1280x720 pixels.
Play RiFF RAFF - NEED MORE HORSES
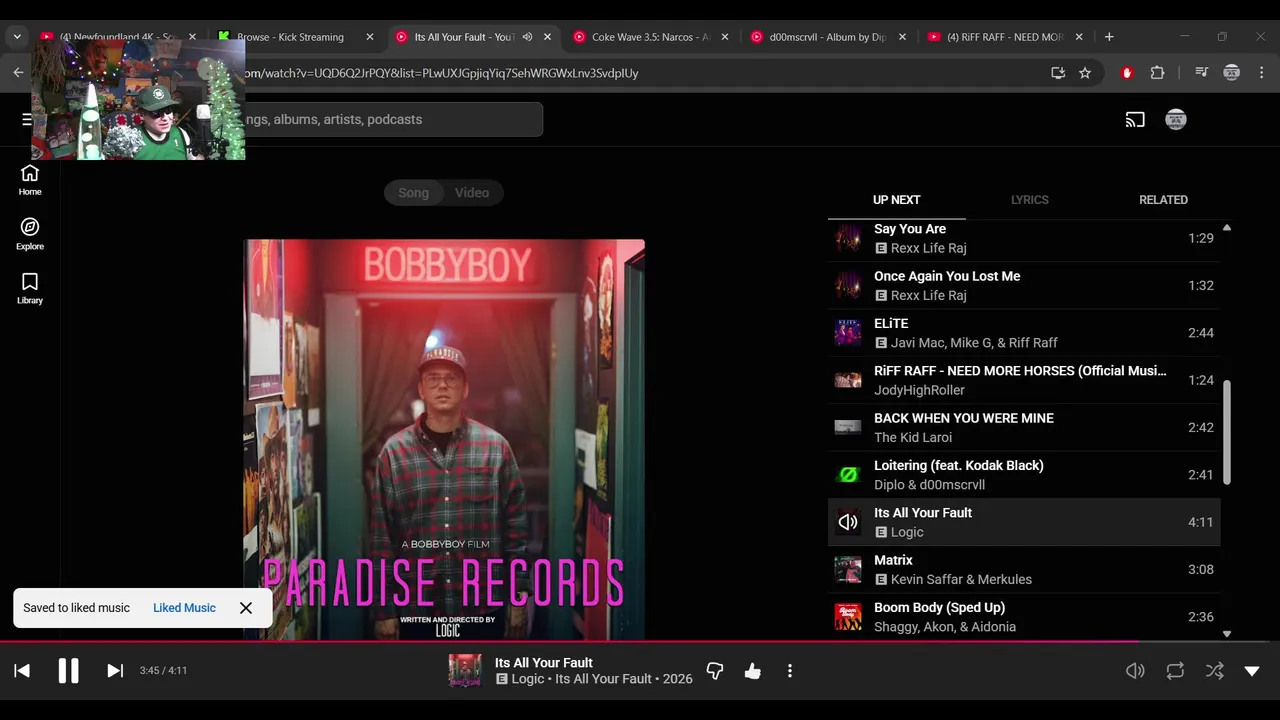pos(1024,380)
